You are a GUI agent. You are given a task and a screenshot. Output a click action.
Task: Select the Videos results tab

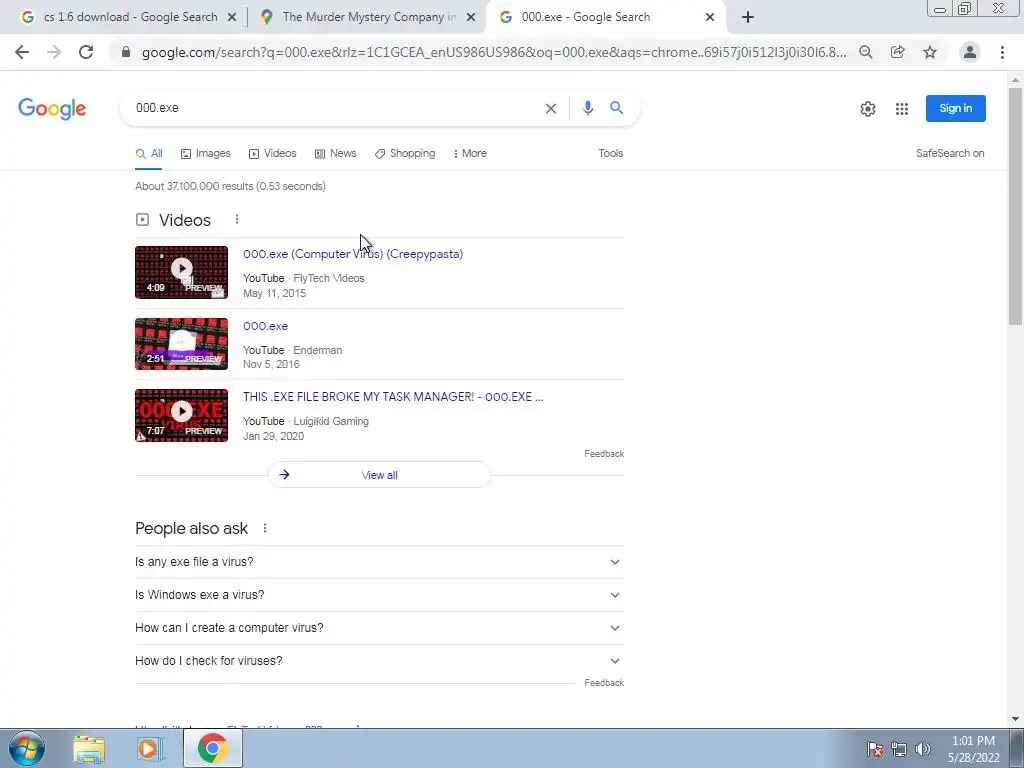click(x=272, y=153)
